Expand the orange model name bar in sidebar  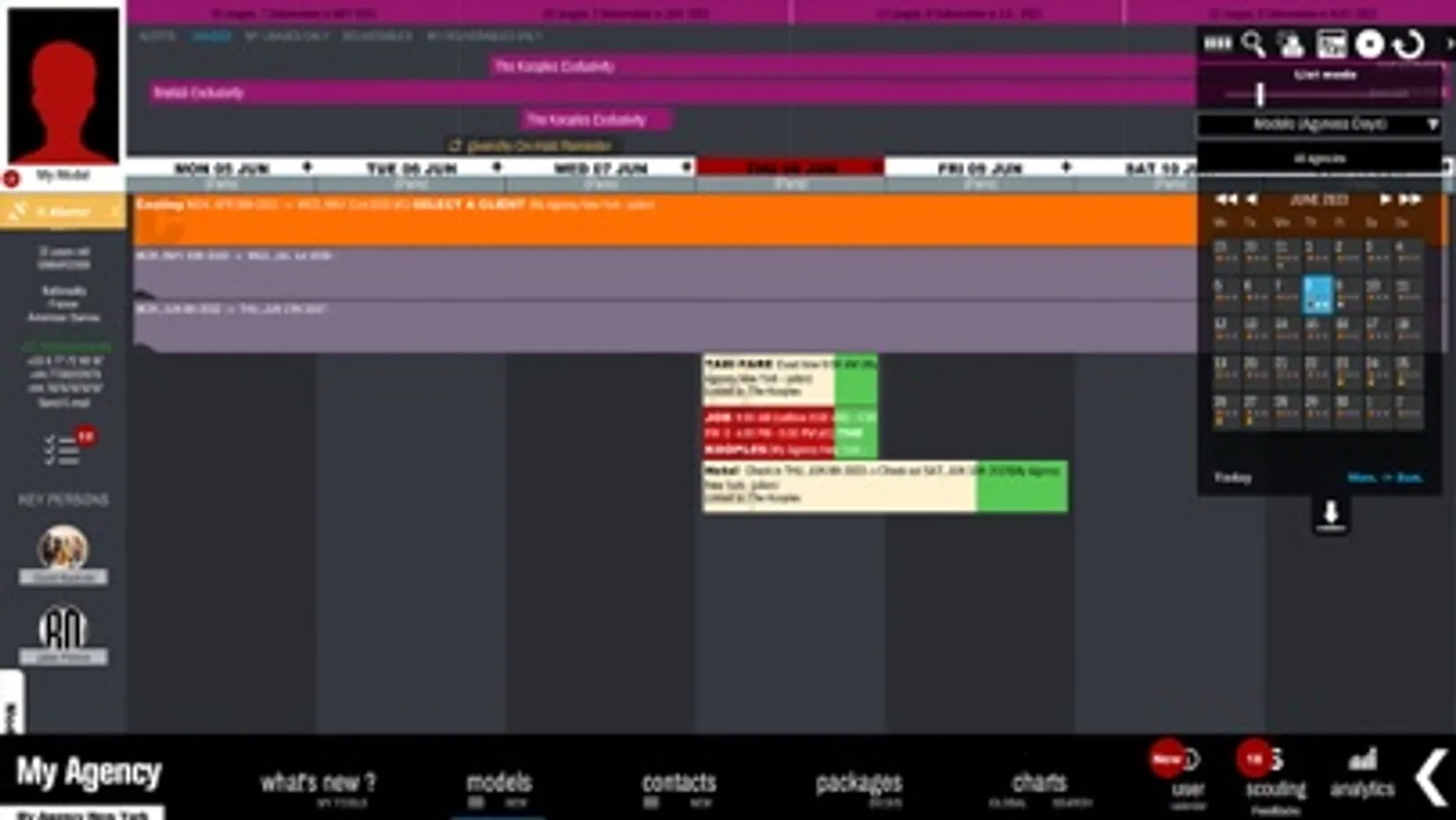pos(63,211)
